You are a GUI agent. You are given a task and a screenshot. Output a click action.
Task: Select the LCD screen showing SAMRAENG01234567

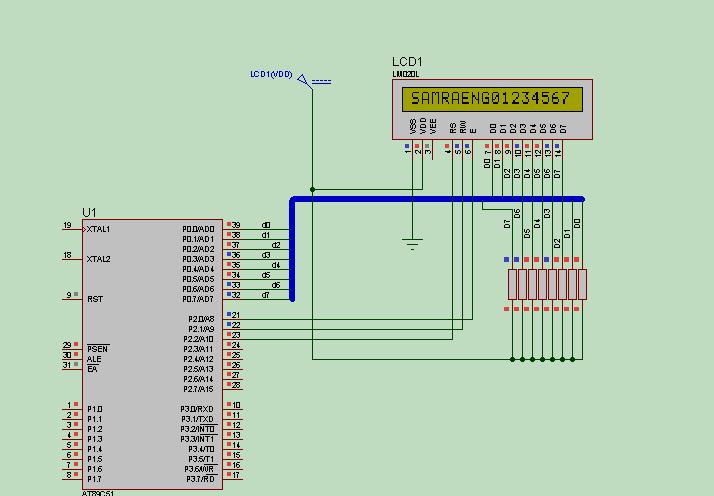492,99
